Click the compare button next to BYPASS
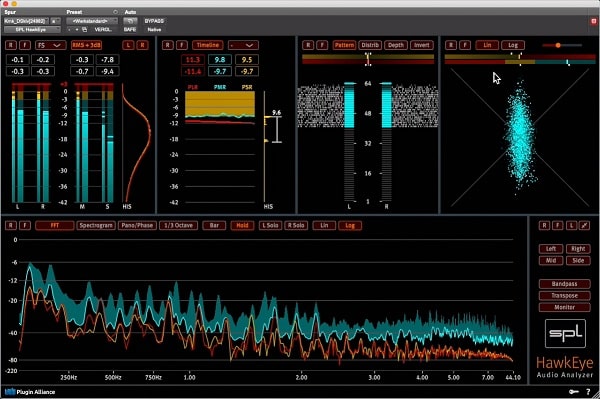 tap(130, 21)
